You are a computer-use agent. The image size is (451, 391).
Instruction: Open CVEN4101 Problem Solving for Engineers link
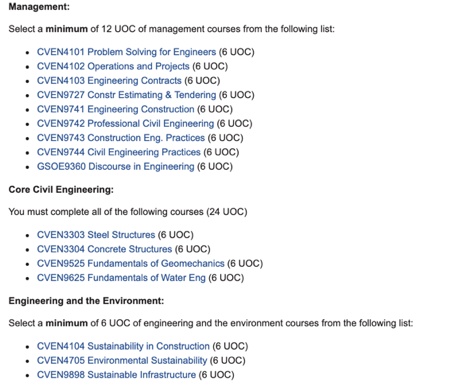126,52
